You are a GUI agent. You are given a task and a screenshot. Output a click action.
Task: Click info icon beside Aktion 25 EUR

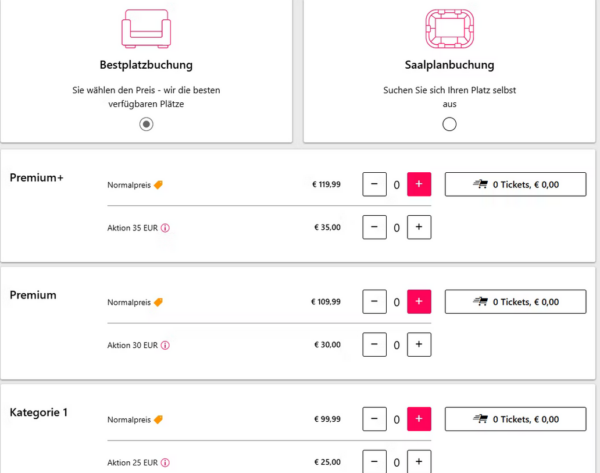tap(165, 463)
